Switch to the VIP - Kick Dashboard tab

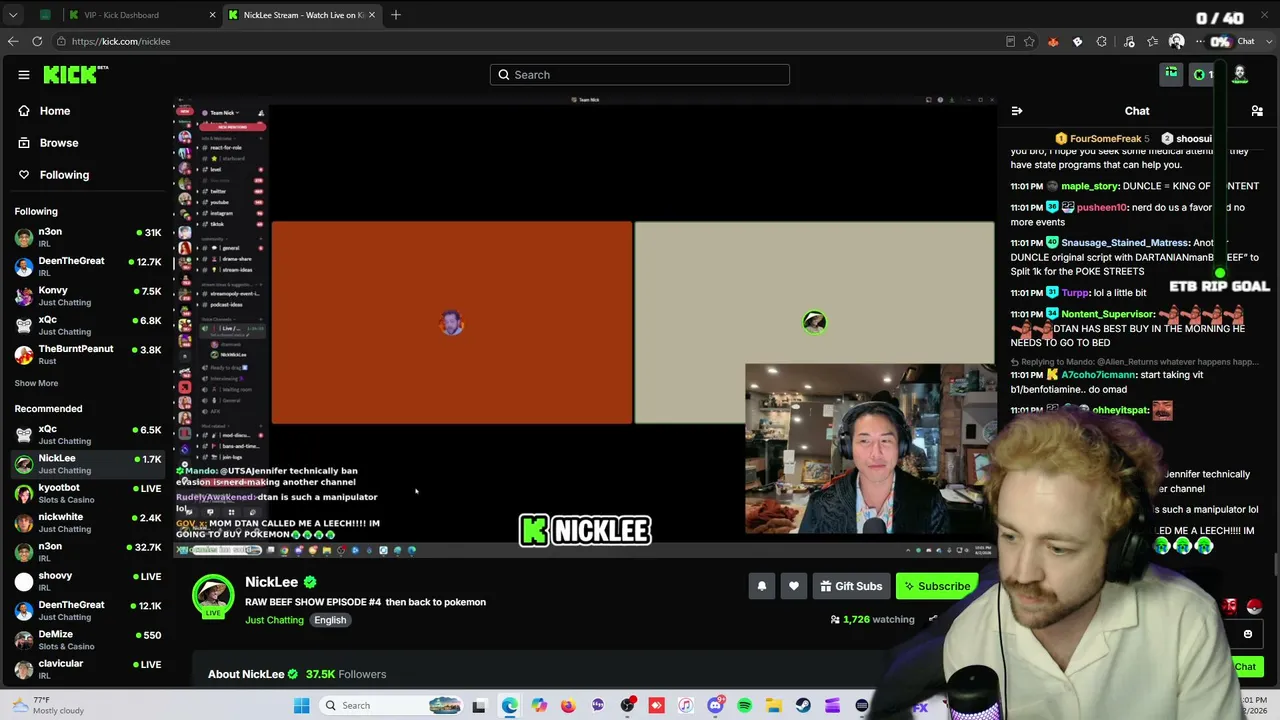pyautogui.click(x=140, y=15)
